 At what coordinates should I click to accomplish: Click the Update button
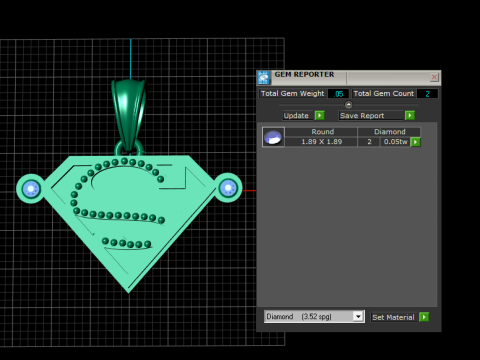[x=297, y=115]
